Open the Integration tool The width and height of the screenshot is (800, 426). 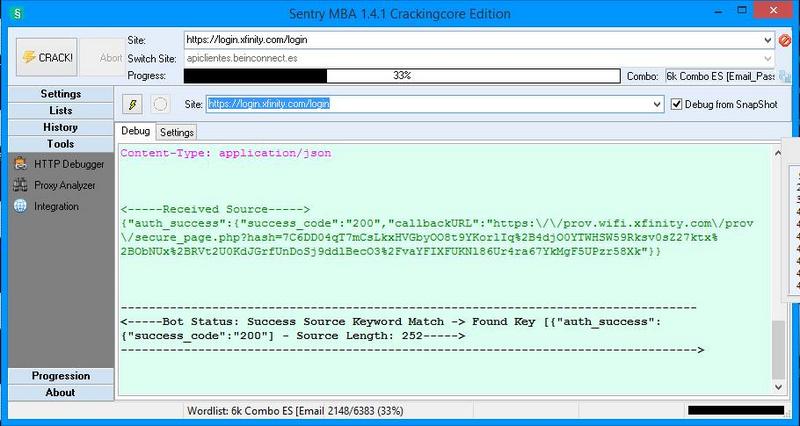point(46,206)
